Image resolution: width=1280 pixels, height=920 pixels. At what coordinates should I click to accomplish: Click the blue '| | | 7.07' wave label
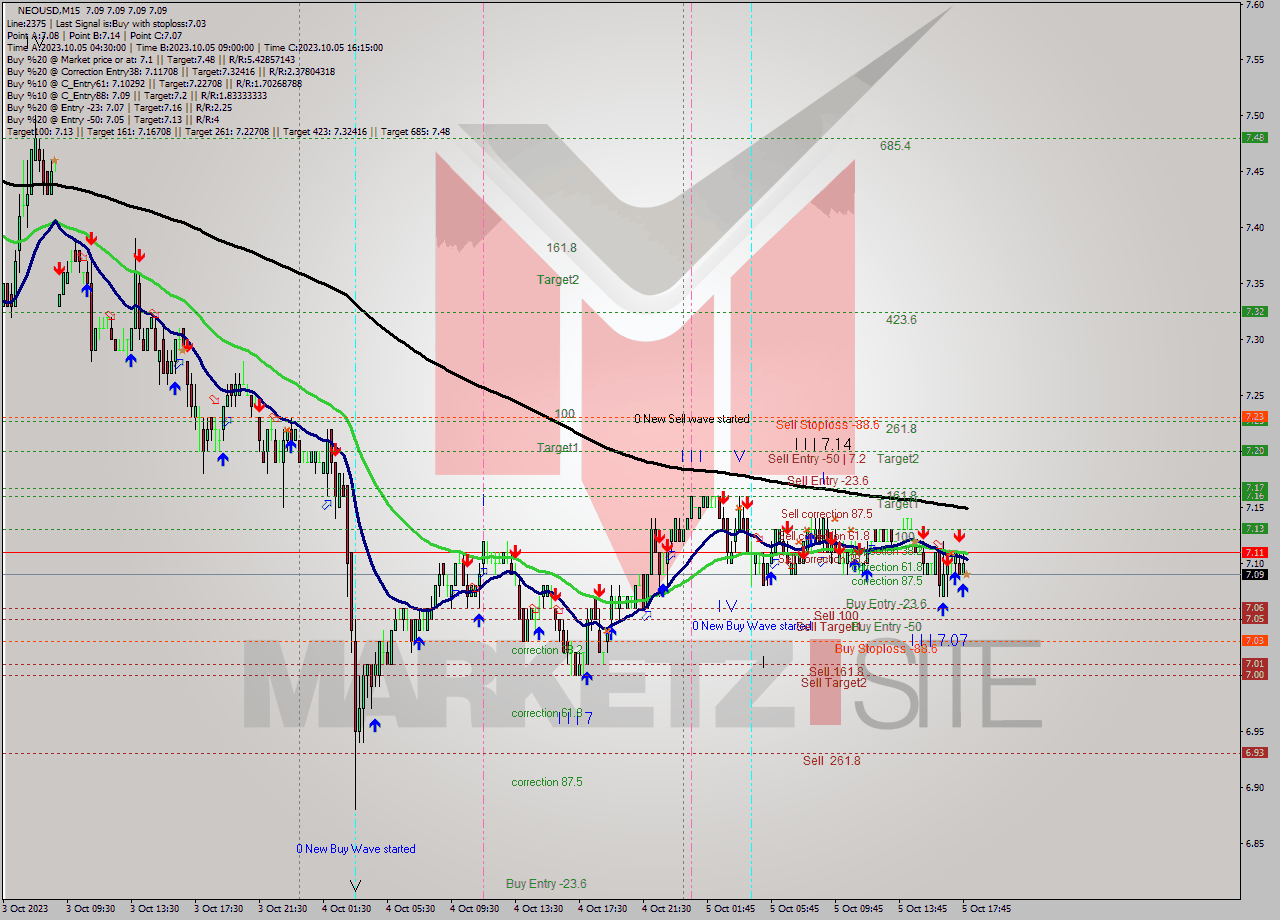(938, 639)
